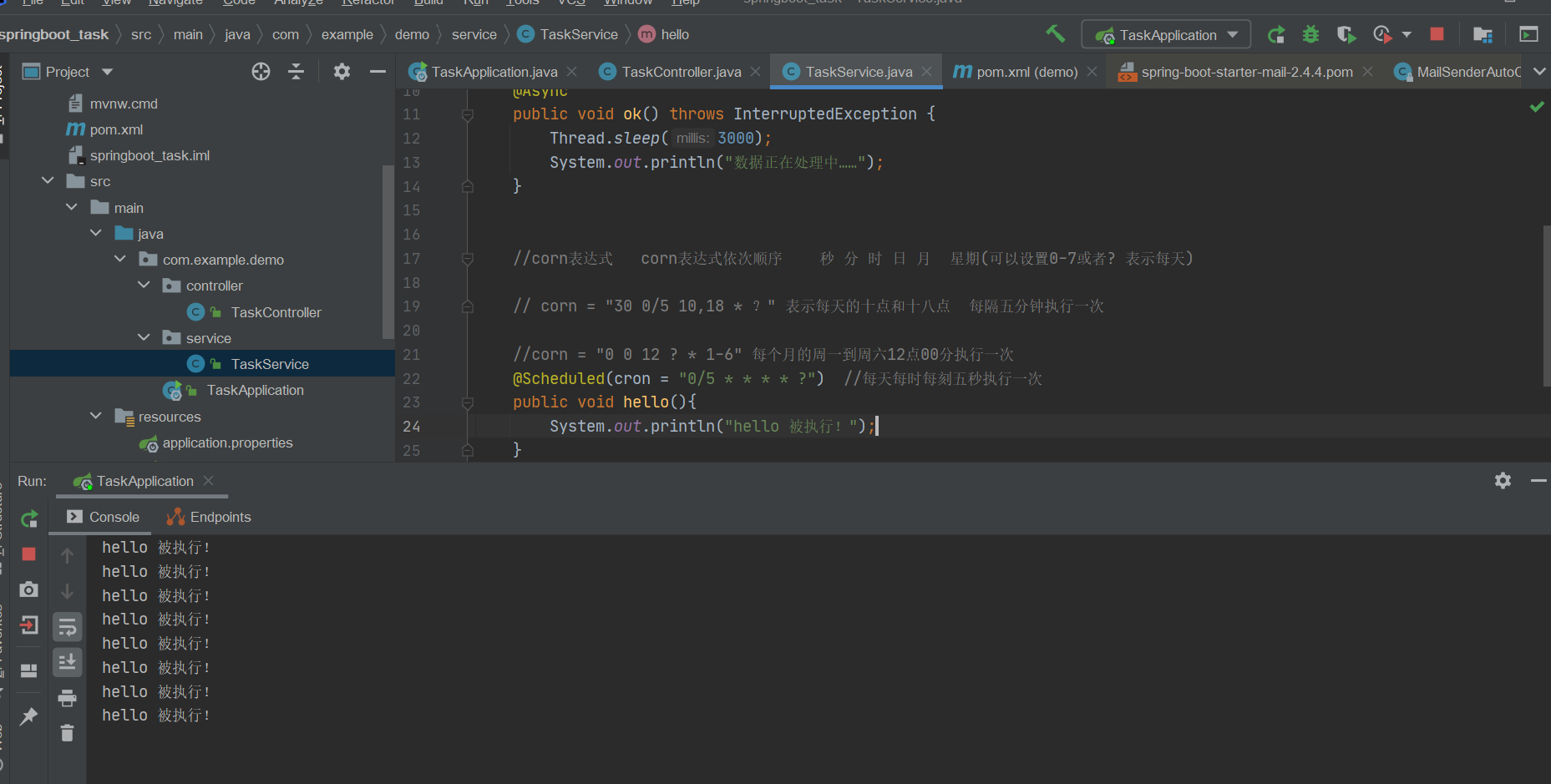Select pom.xml in project tree
The width and height of the screenshot is (1551, 784).
[116, 129]
